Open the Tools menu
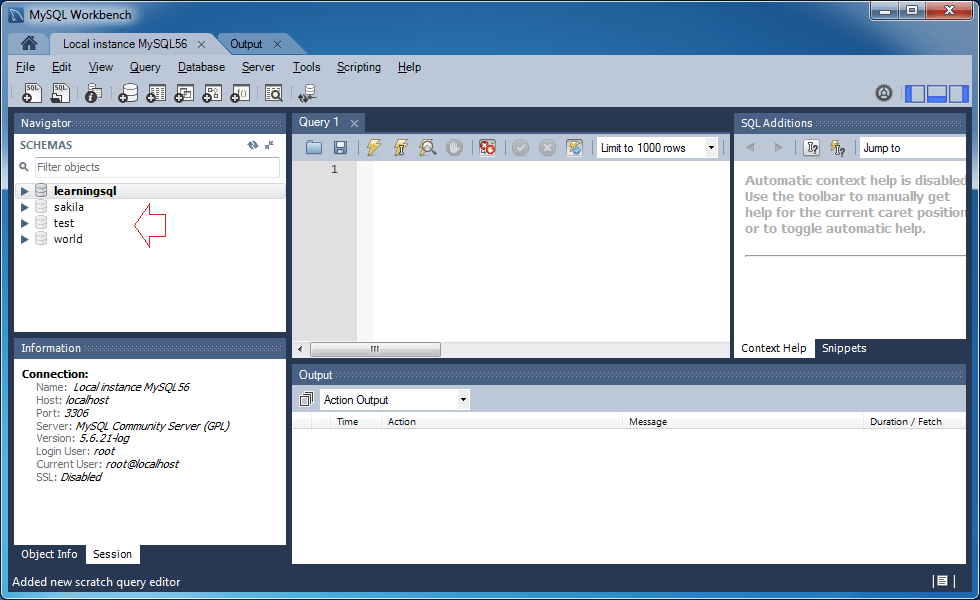Viewport: 980px width, 600px height. click(306, 67)
